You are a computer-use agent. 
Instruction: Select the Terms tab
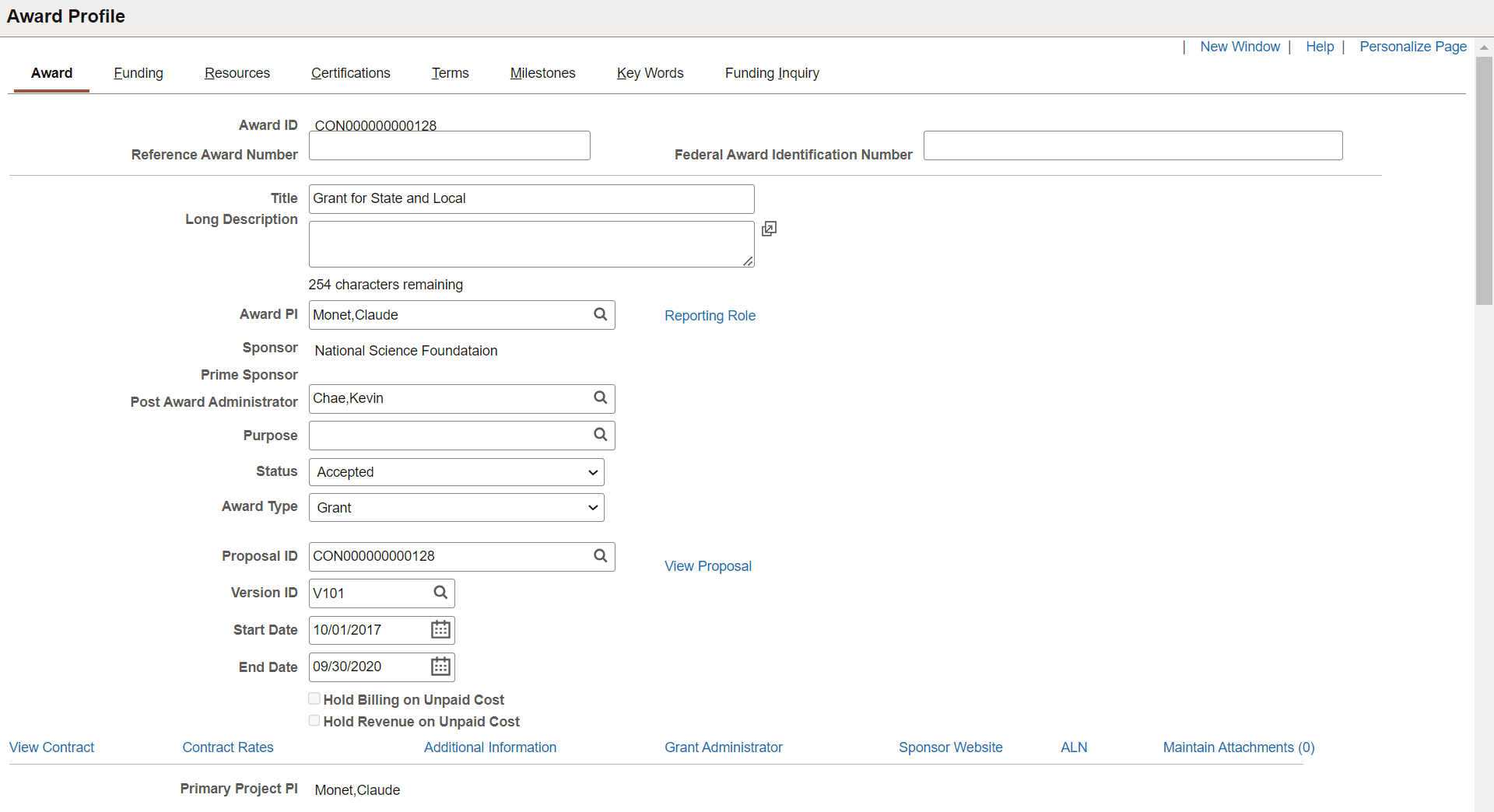(x=451, y=73)
